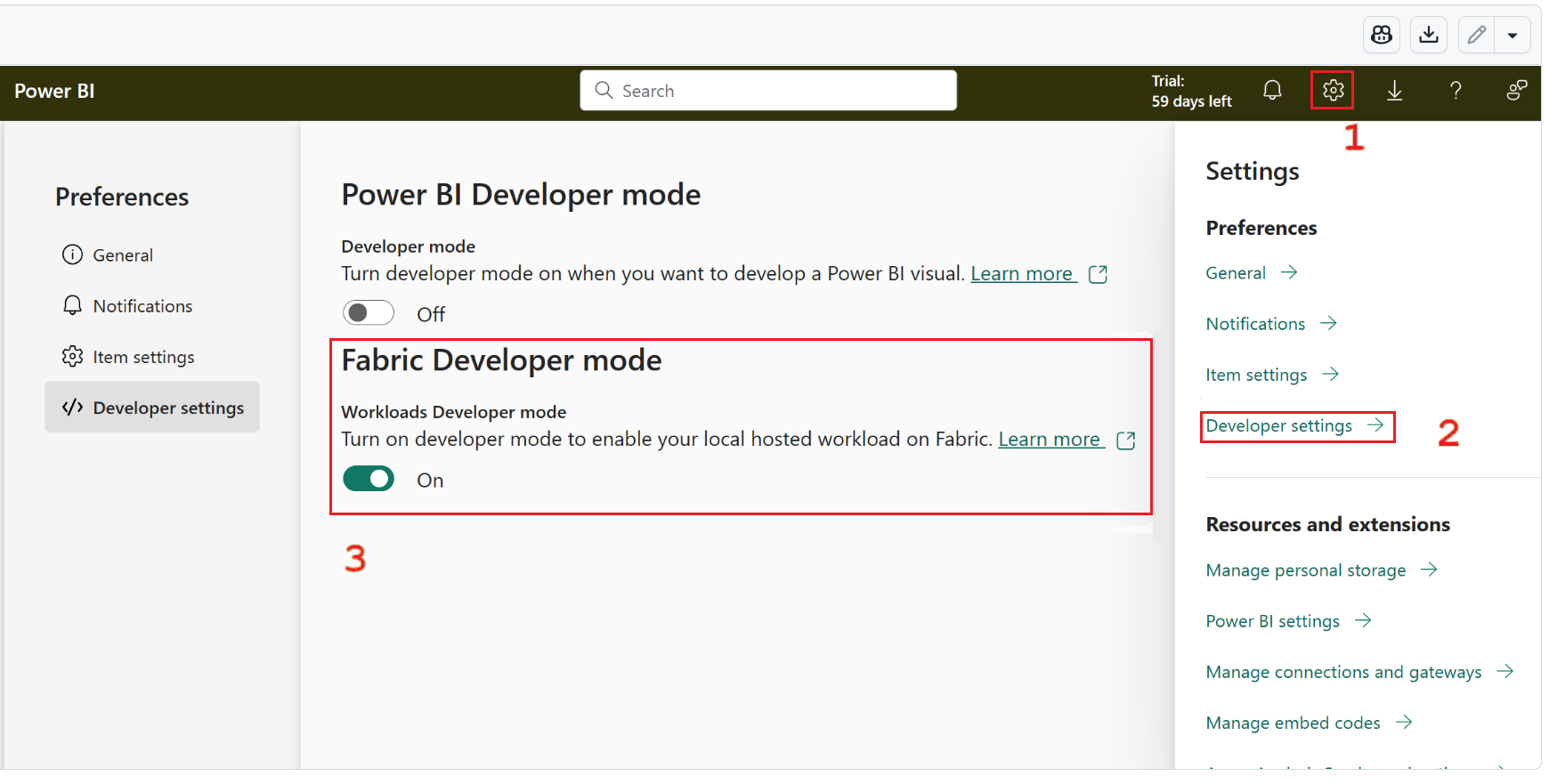The width and height of the screenshot is (1549, 784).
Task: Turn off the Workloads Developer mode toggle
Action: 369,480
